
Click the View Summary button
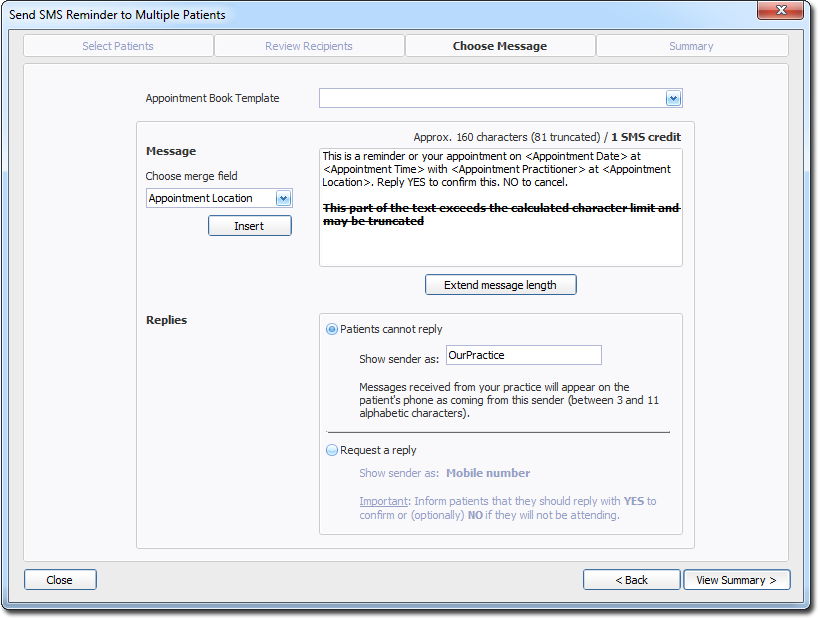point(736,580)
